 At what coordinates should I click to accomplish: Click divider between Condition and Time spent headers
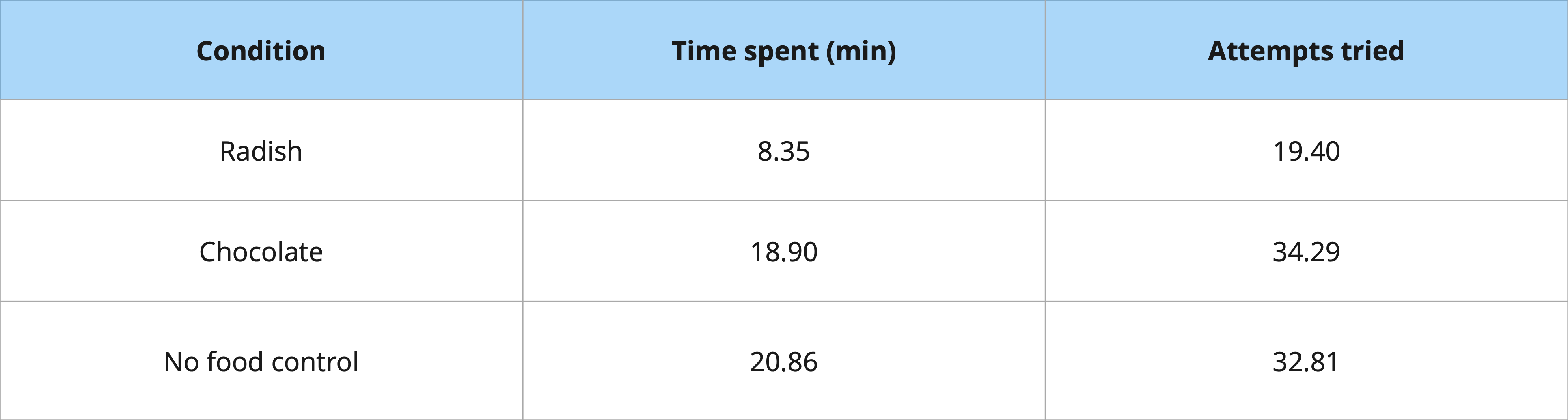point(522,50)
